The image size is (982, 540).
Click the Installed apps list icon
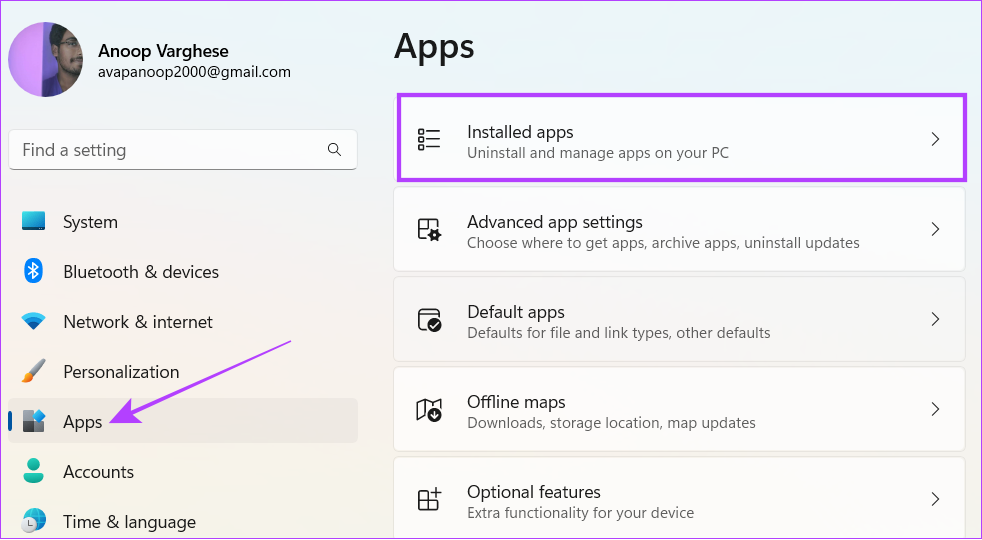pyautogui.click(x=429, y=139)
